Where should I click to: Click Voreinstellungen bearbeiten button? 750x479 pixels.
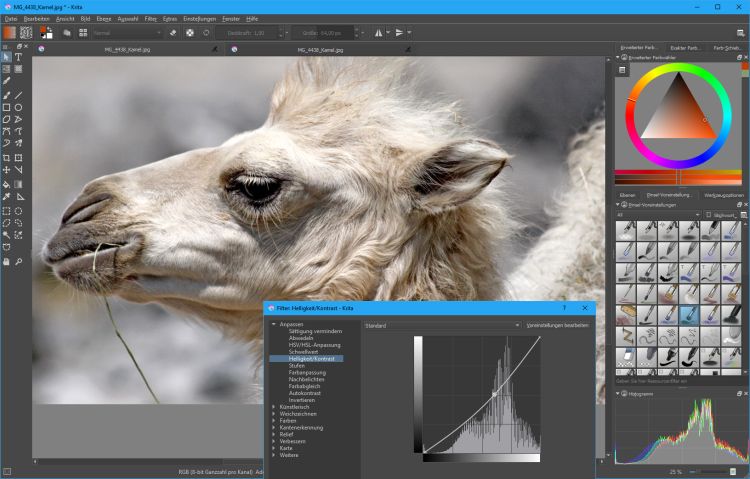pyautogui.click(x=558, y=325)
